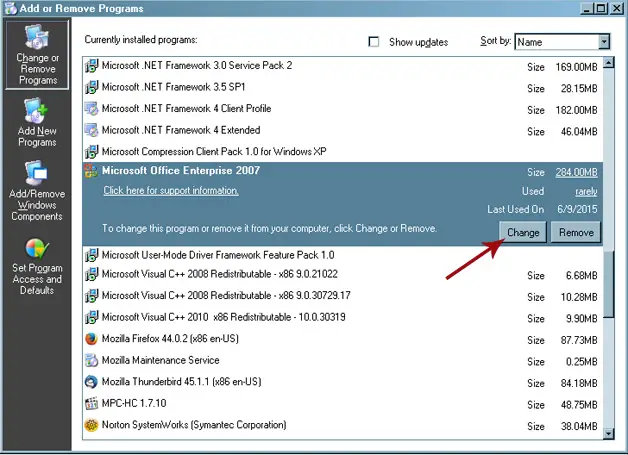This screenshot has width=628, height=455.
Task: Click the scrollbar up arrow
Action: click(x=609, y=62)
